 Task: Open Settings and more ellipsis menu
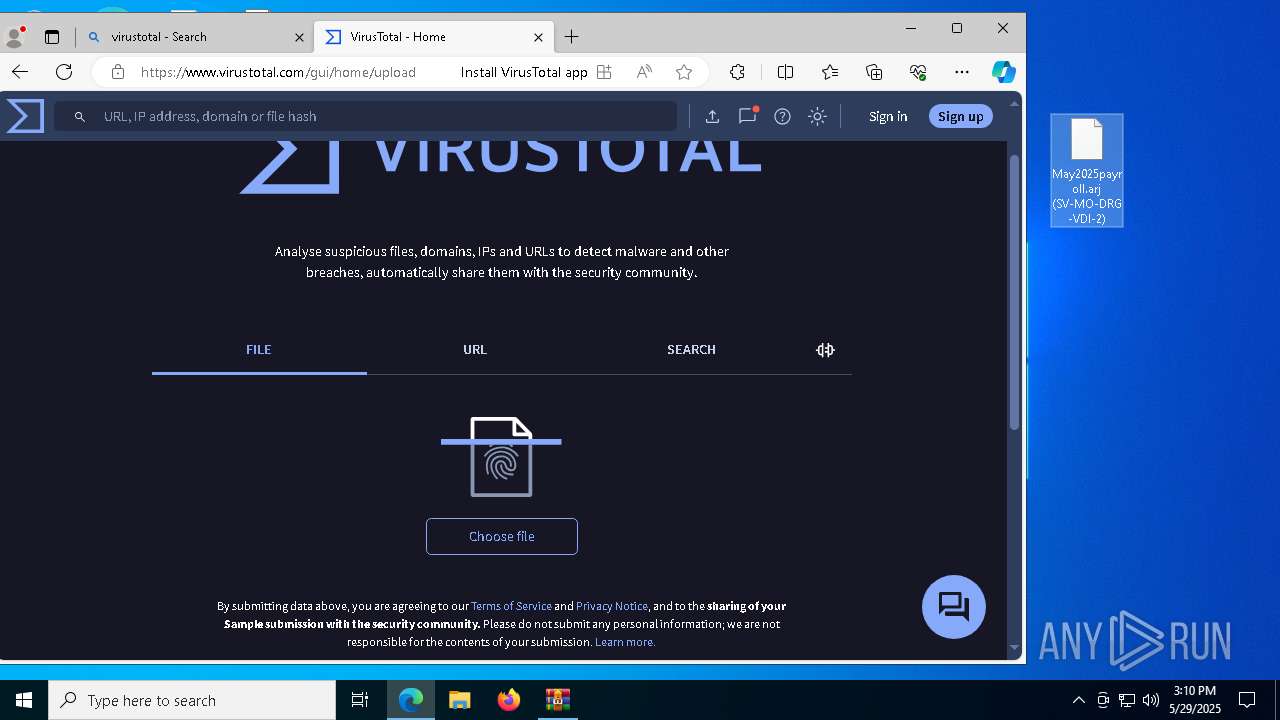(962, 72)
